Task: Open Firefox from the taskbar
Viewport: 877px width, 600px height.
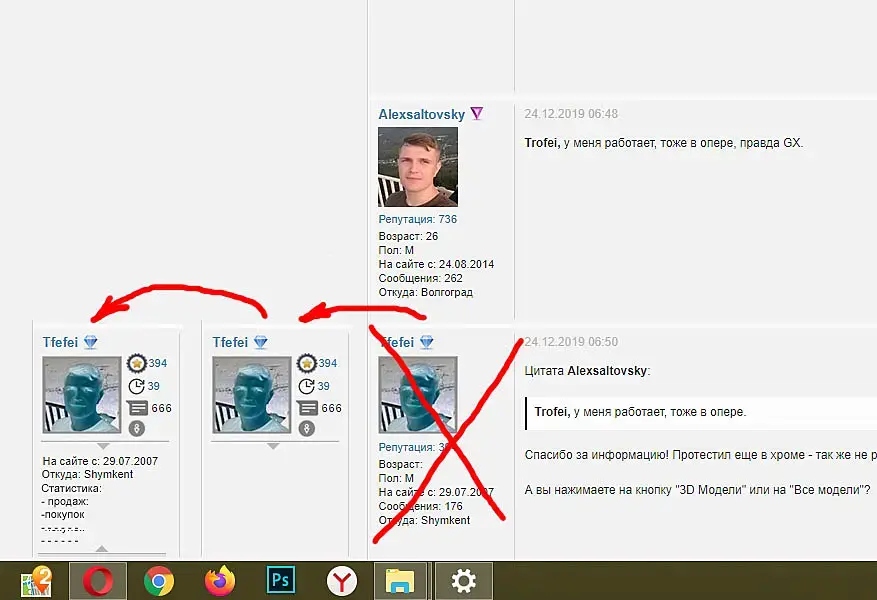Action: [x=220, y=581]
